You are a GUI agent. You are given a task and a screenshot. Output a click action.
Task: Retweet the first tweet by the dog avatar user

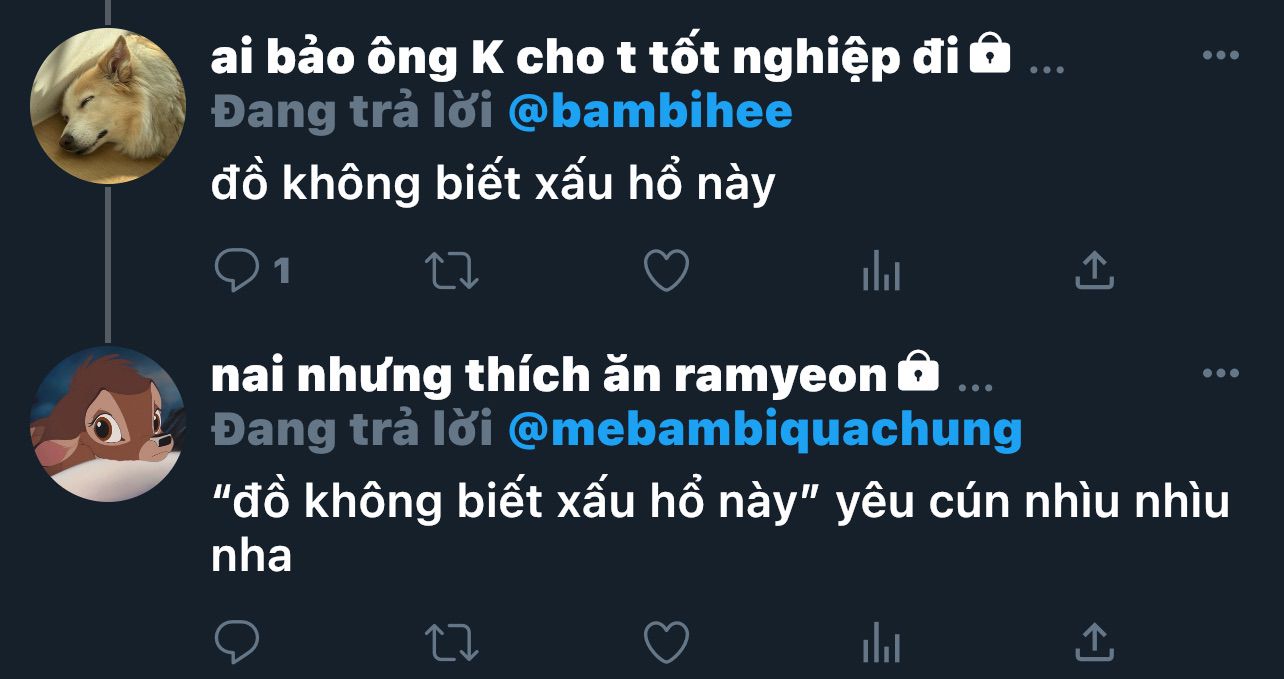[x=452, y=271]
